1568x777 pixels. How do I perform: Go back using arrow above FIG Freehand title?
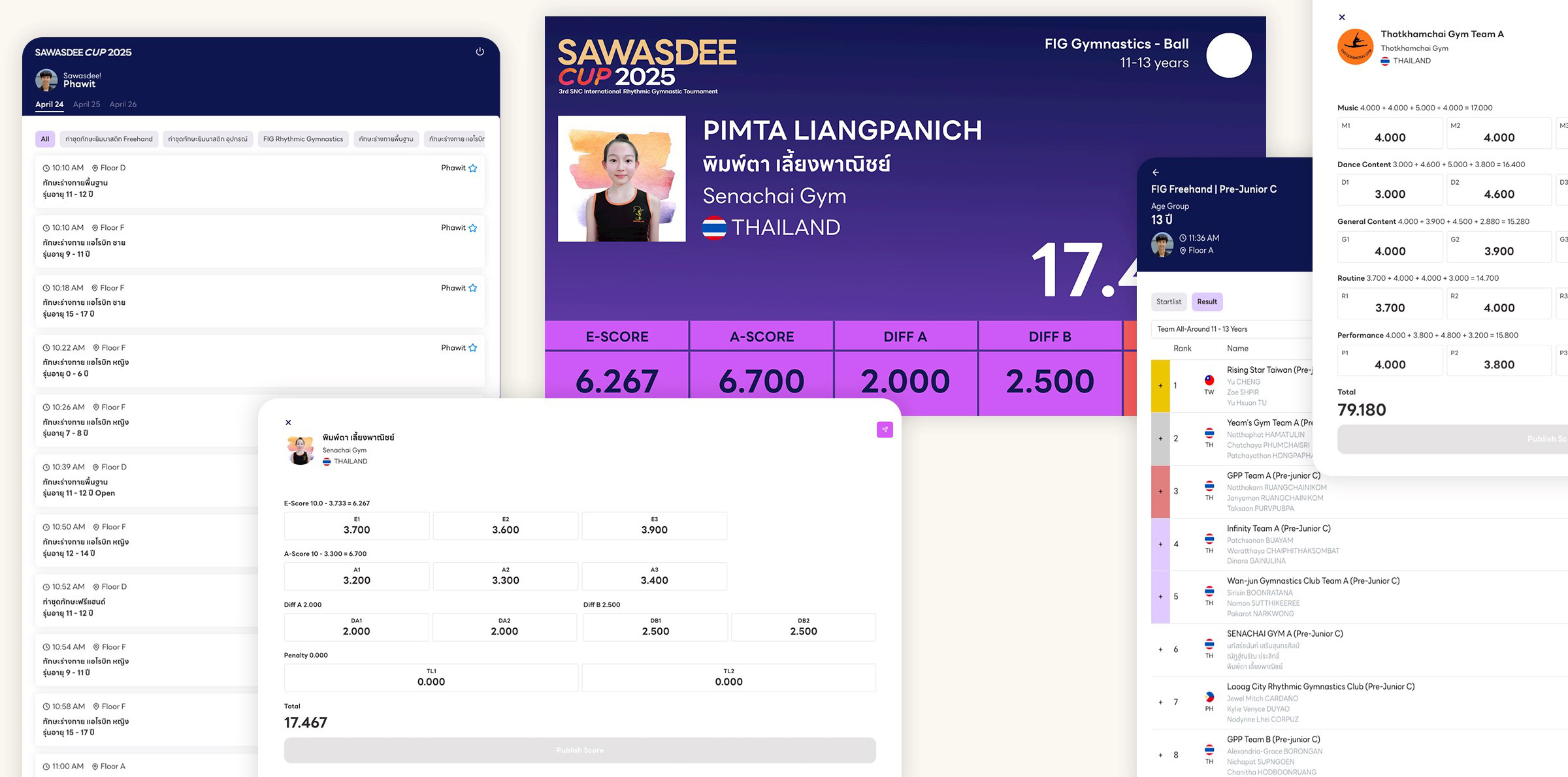1156,172
